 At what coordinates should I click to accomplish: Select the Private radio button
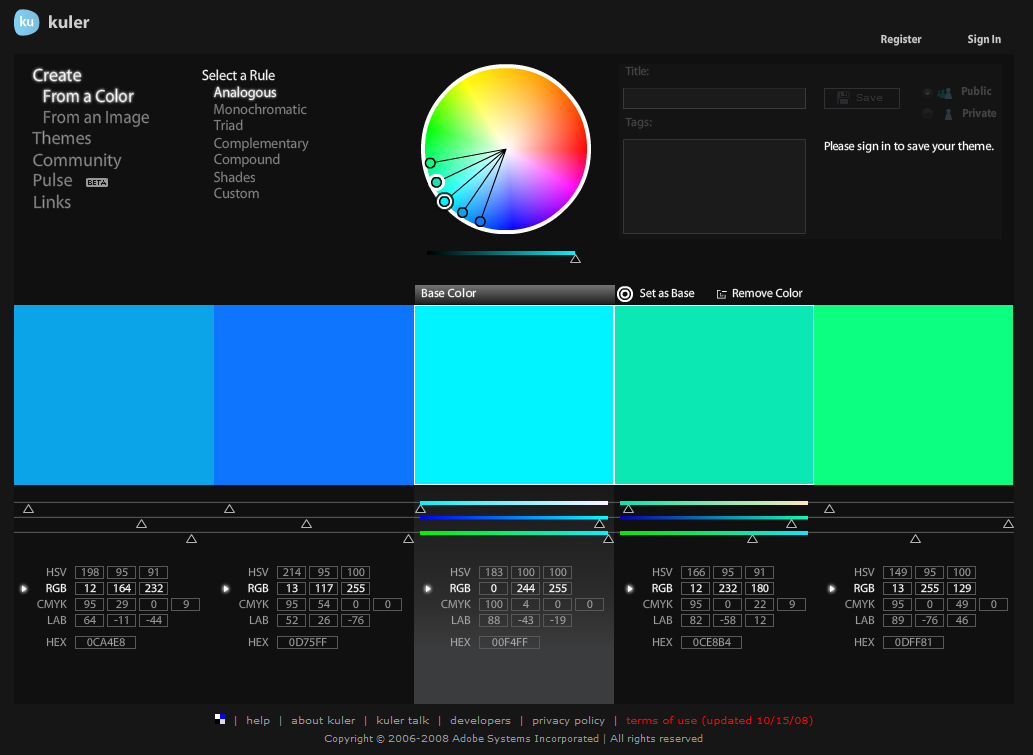pos(927,113)
